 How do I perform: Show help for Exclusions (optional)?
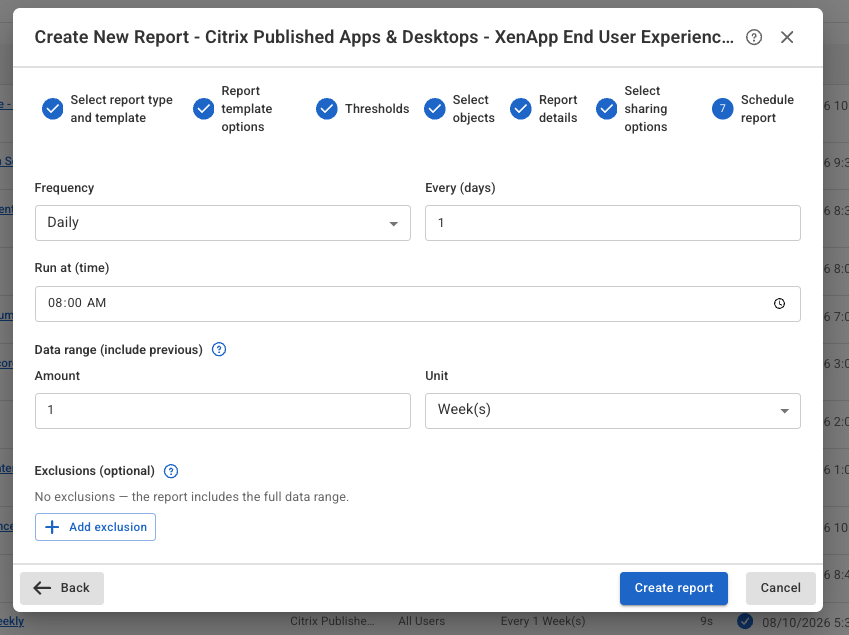[171, 471]
